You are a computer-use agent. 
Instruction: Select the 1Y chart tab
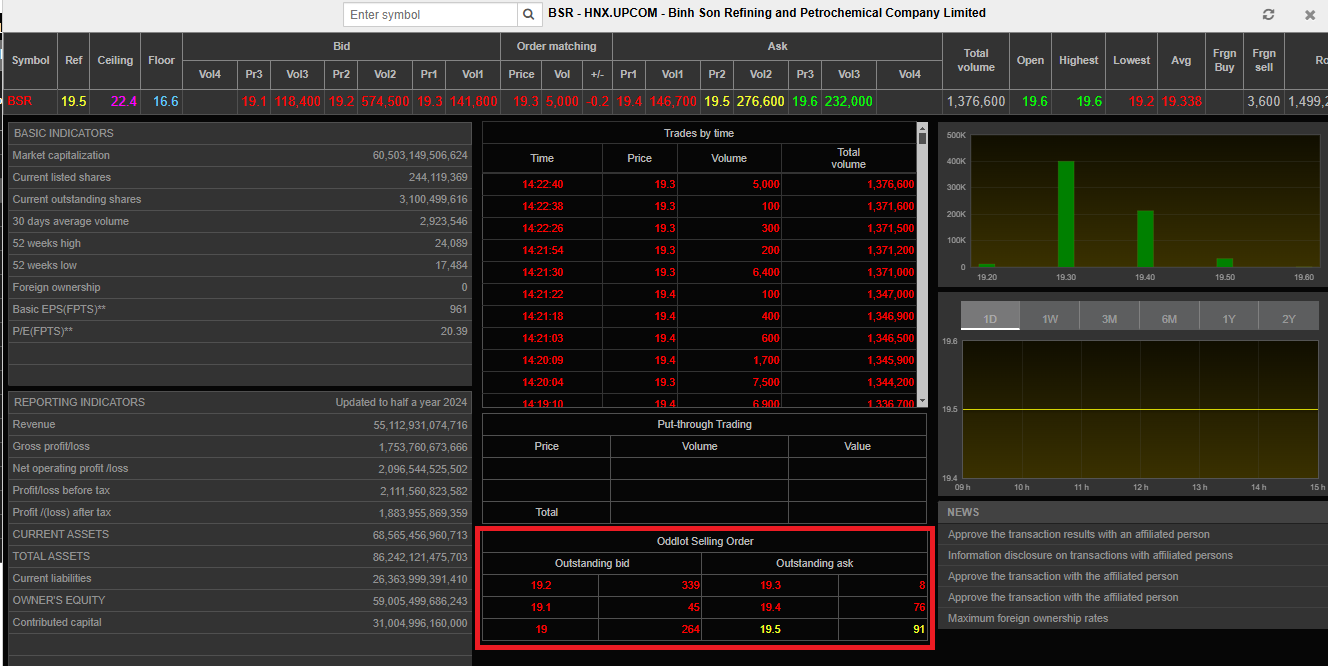click(1229, 318)
